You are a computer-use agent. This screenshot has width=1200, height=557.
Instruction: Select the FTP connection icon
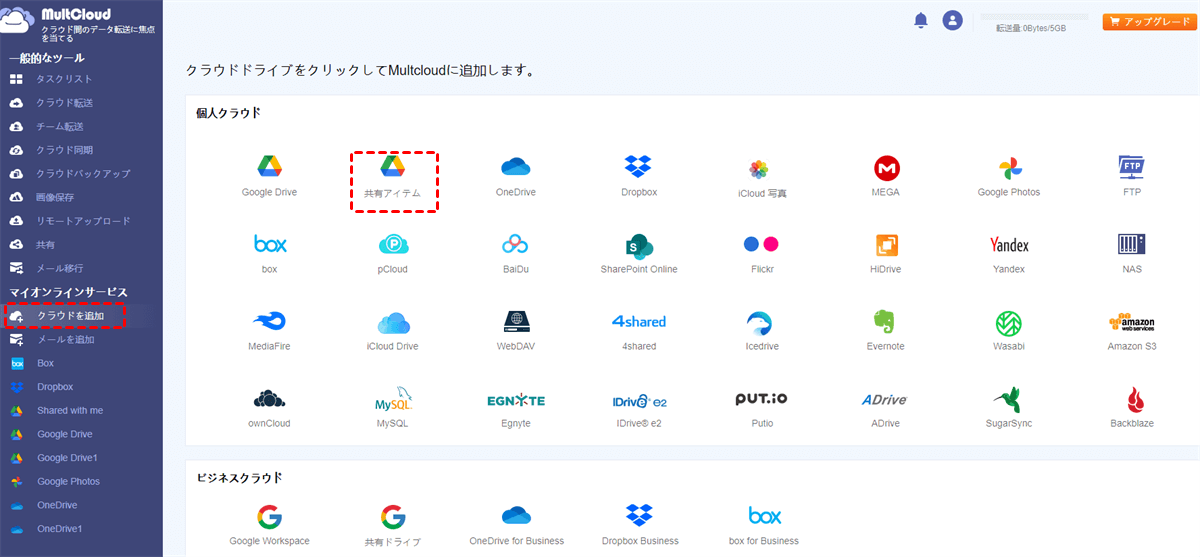click(1131, 167)
